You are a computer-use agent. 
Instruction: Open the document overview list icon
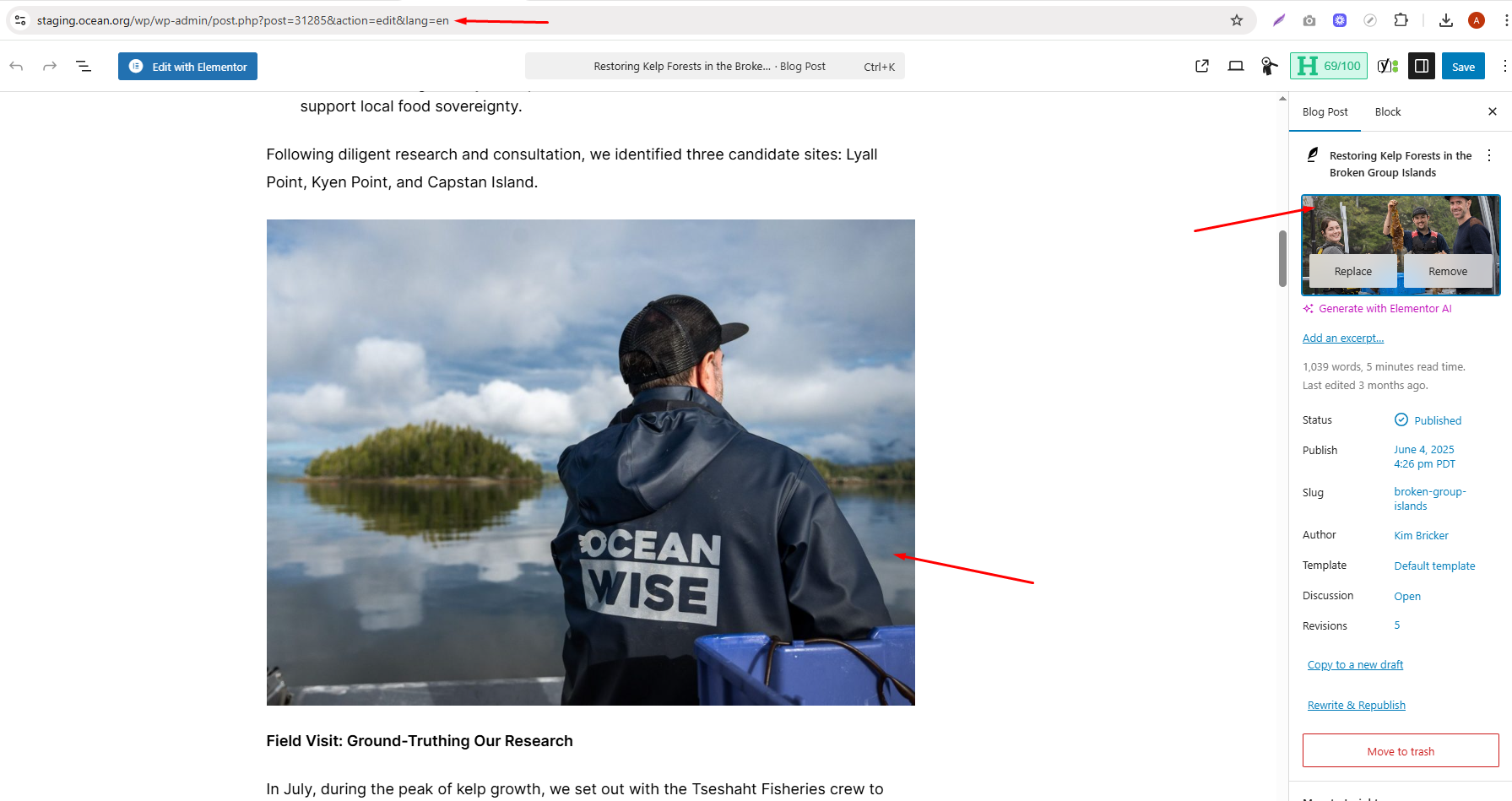[84, 66]
